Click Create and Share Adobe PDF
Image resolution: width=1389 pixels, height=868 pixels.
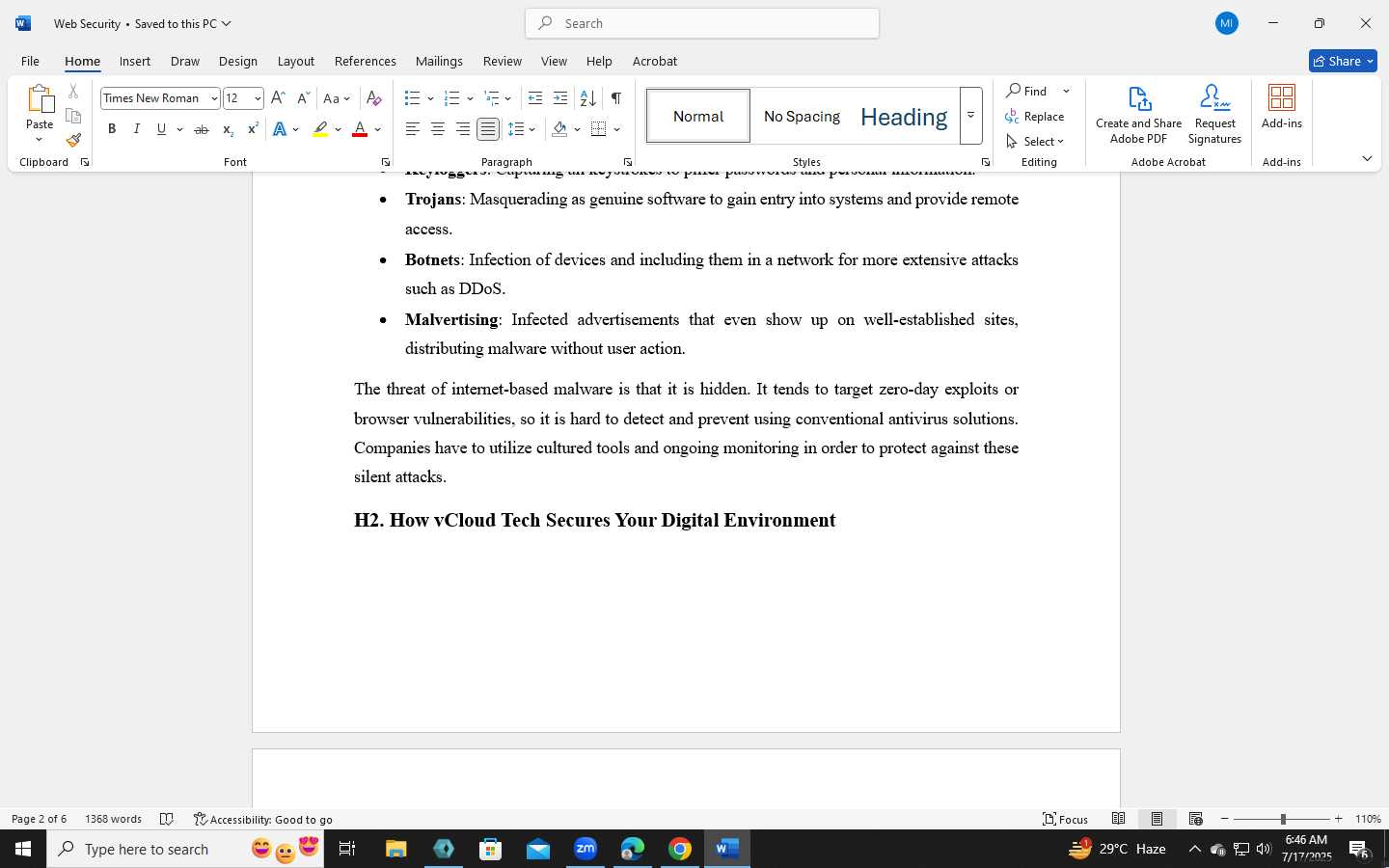[x=1139, y=115]
